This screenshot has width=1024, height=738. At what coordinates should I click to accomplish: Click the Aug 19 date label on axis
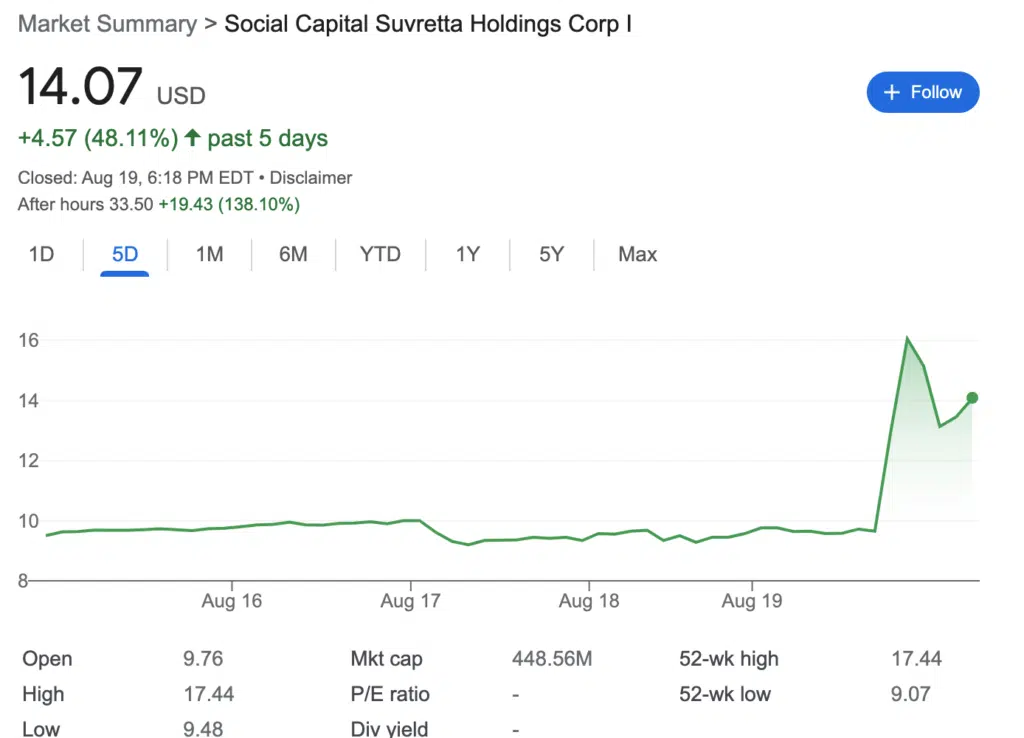(752, 601)
